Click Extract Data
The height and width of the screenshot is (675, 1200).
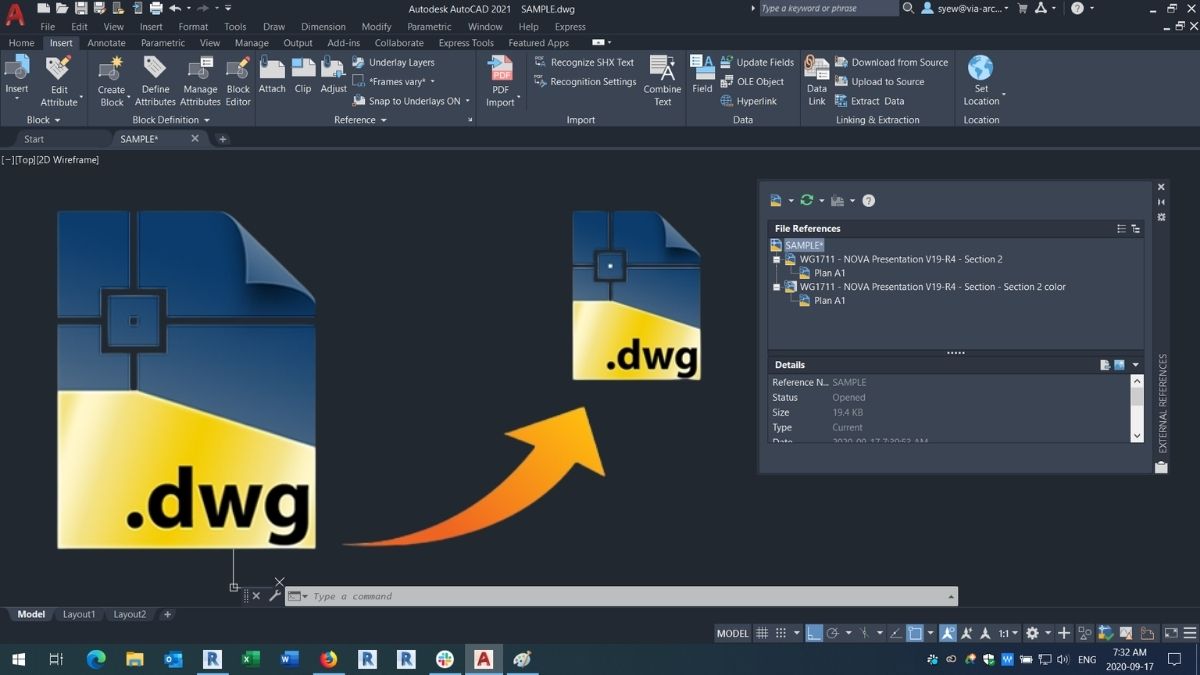coord(869,101)
